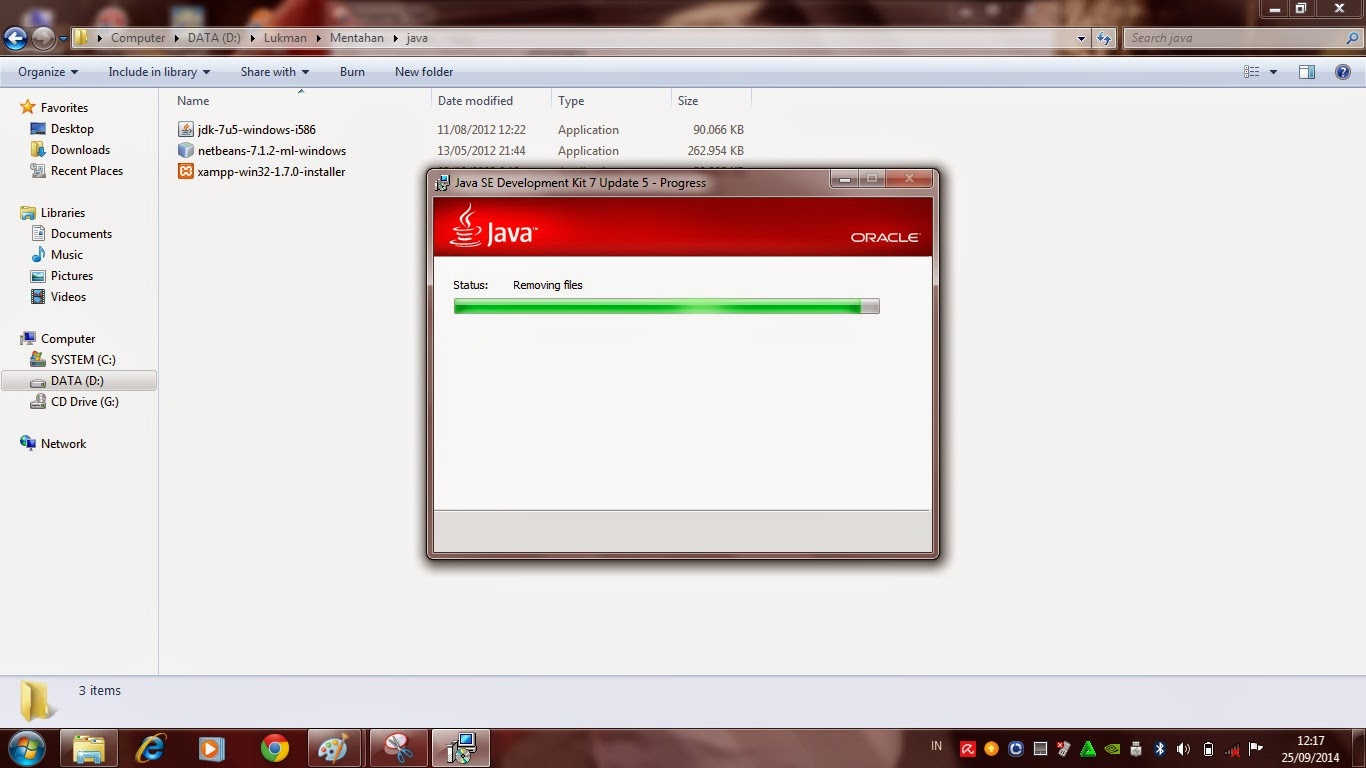Select Libraries in the navigation pane

point(63,213)
